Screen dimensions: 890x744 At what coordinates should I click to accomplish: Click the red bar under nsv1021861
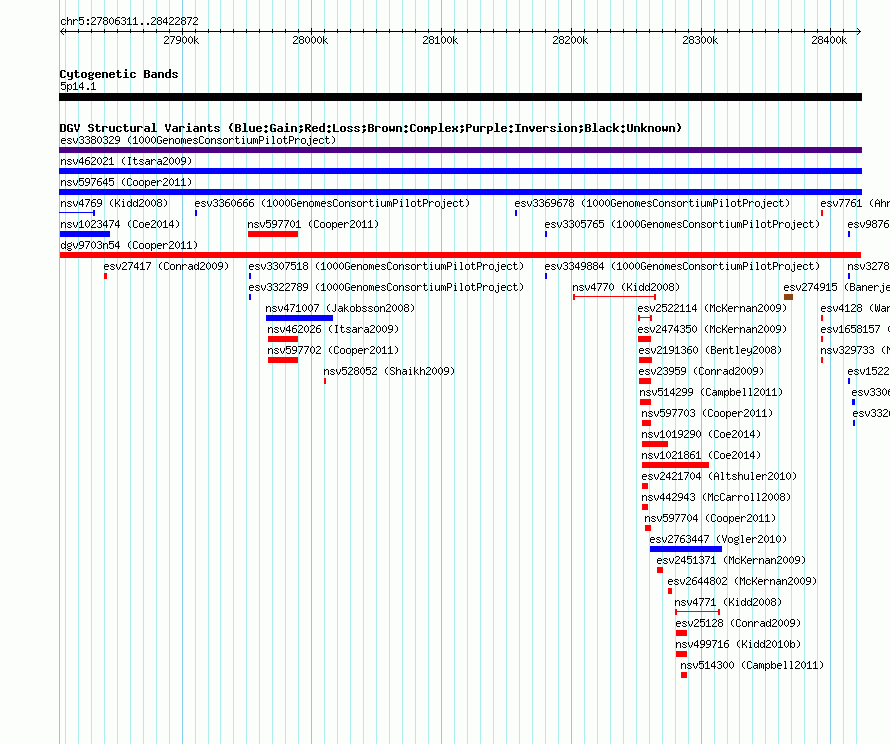[675, 465]
